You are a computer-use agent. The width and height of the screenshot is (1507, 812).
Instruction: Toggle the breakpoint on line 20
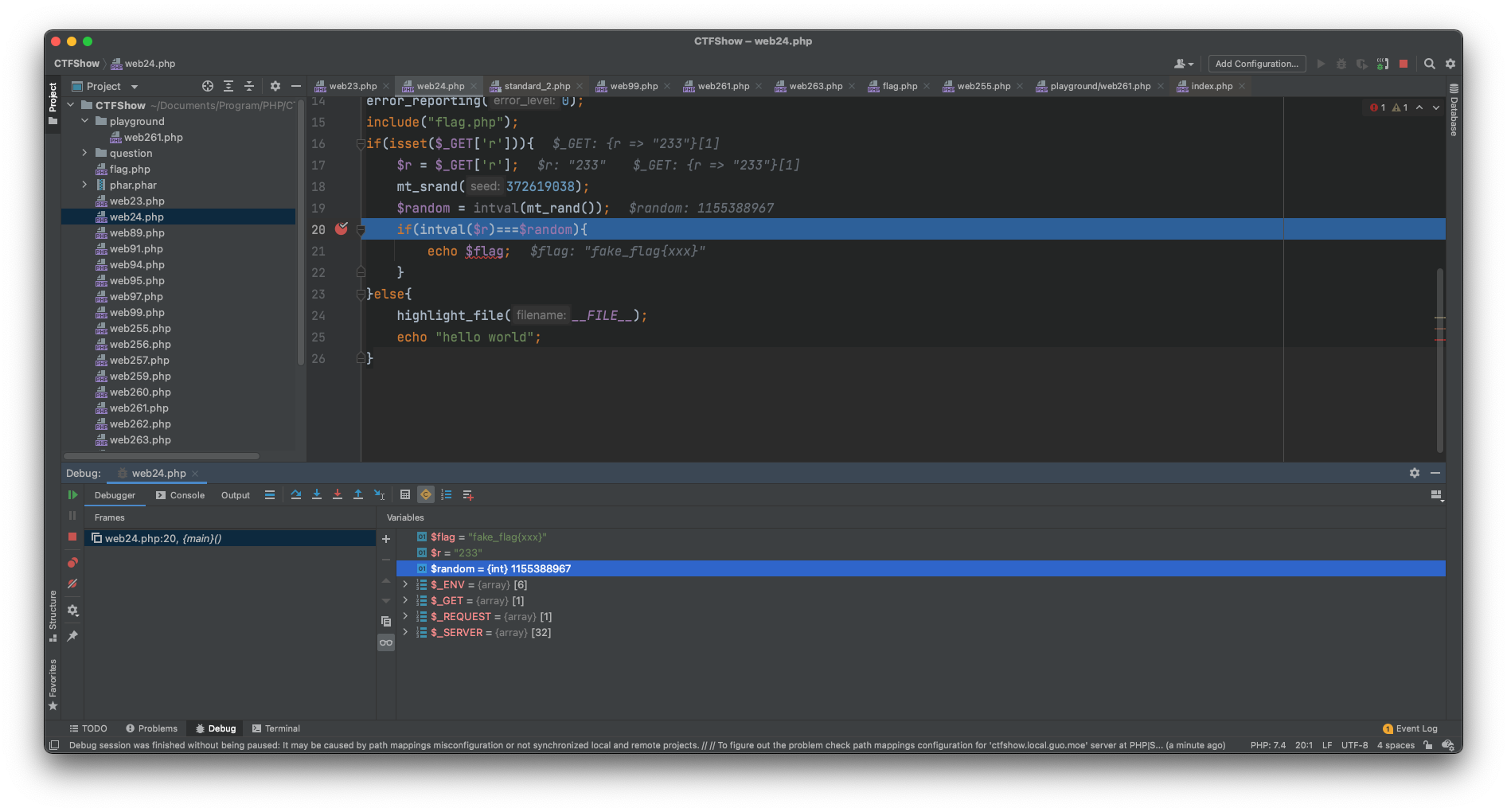(342, 229)
